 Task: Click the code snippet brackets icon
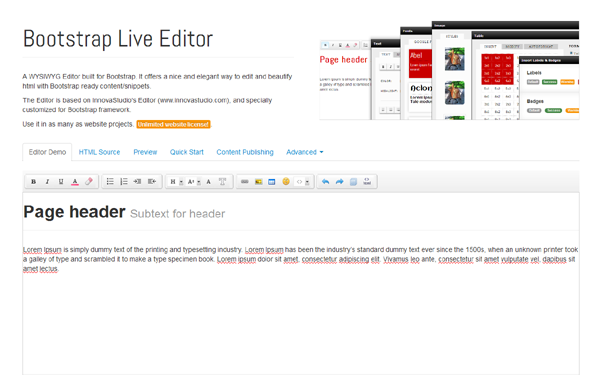tap(300, 182)
